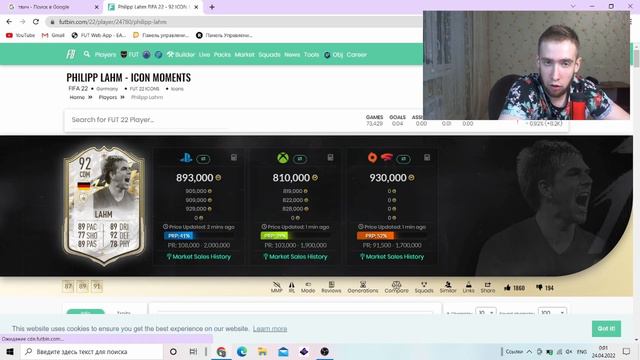The image size is (640, 360).
Task: Open a new browser tab
Action: (x=212, y=7)
